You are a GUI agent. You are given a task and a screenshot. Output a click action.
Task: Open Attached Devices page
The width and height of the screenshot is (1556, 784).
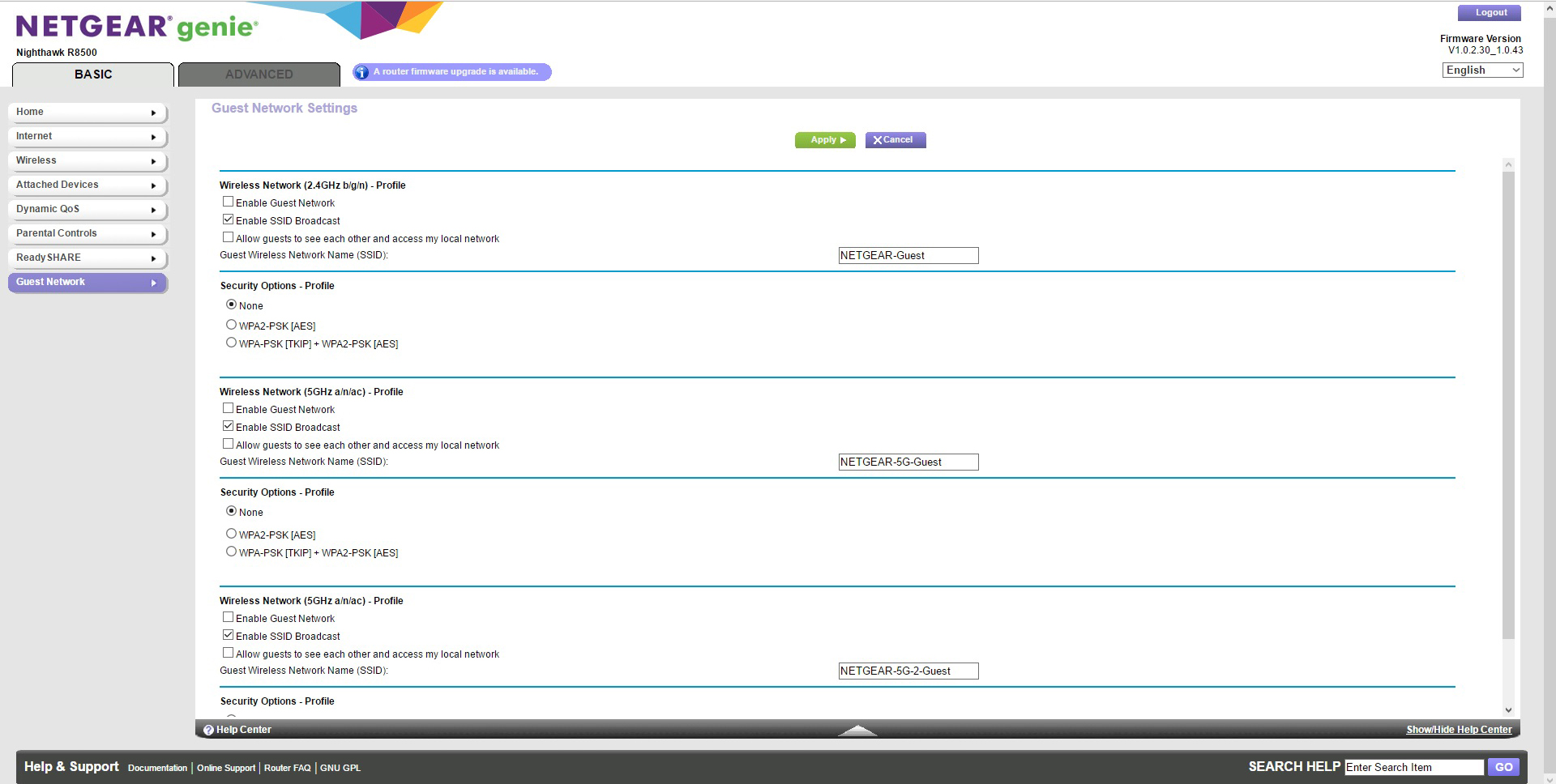tap(88, 185)
